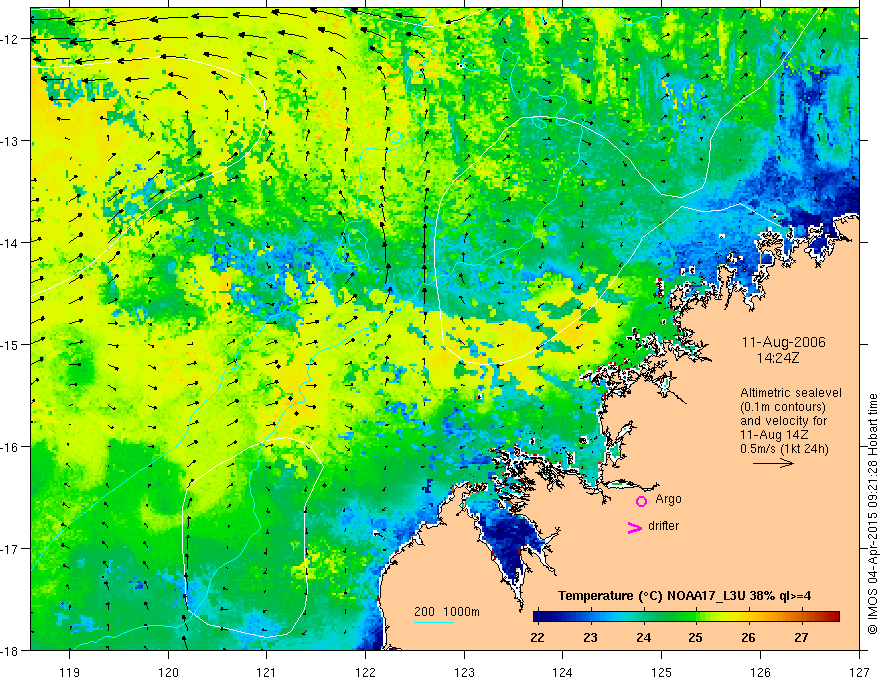The width and height of the screenshot is (880, 680).
Task: Click the '(0.1m contours)' caption line
Action: click(x=783, y=407)
